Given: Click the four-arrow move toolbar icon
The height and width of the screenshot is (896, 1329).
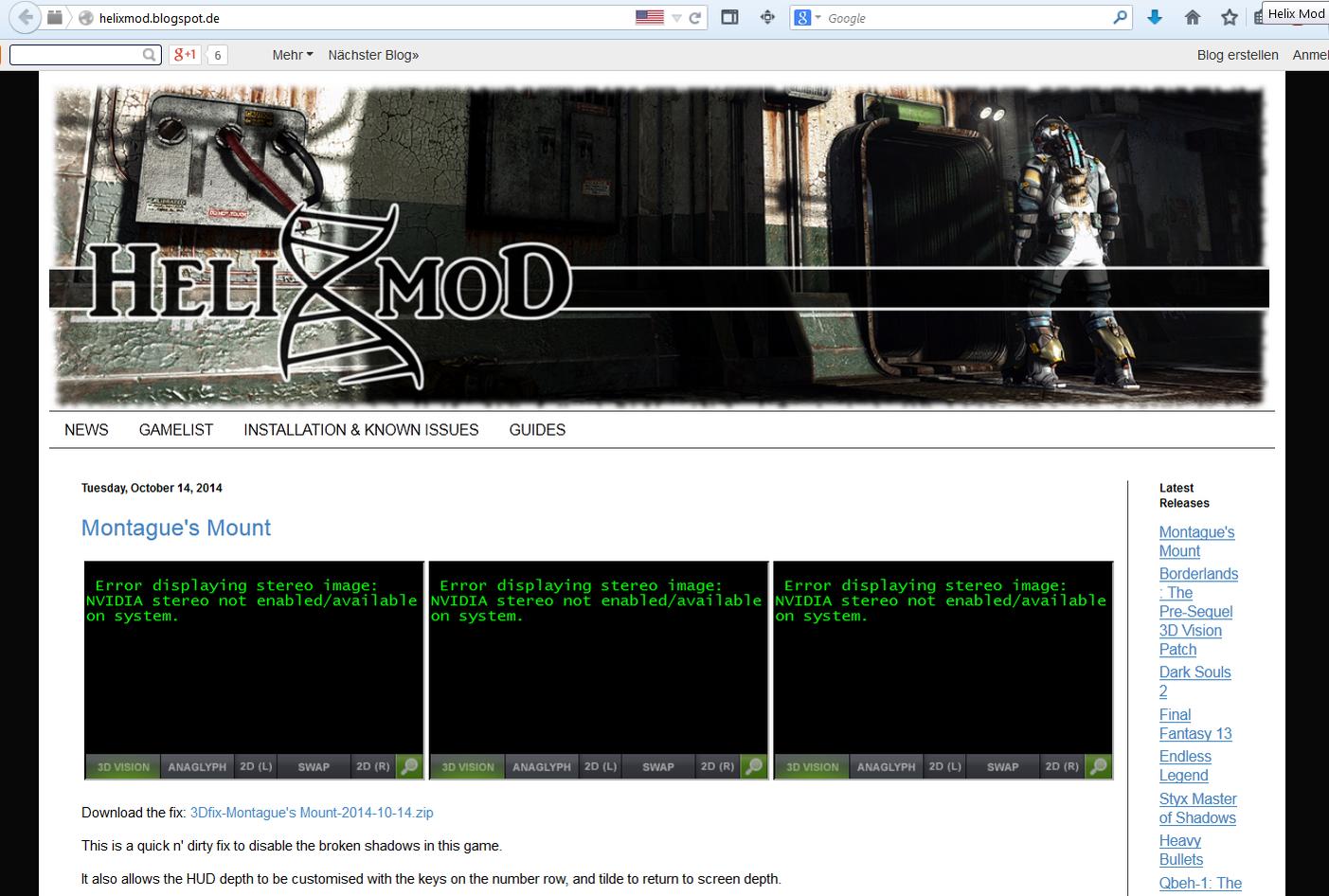Looking at the screenshot, I should (768, 17).
